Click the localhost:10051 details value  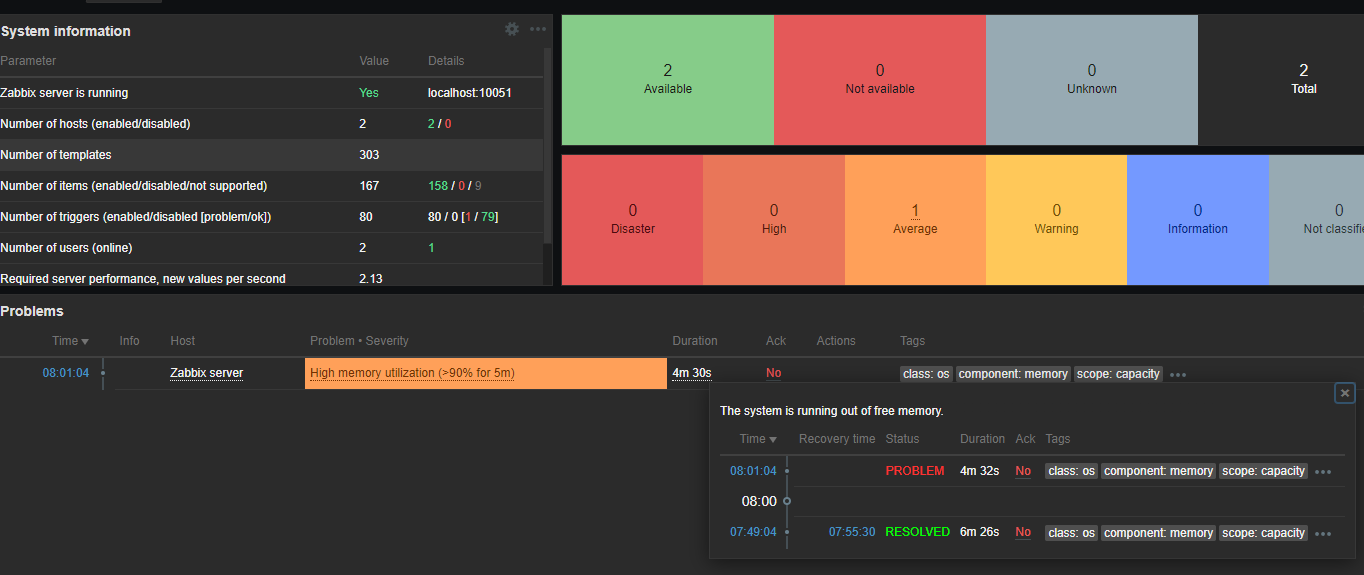tap(470, 93)
